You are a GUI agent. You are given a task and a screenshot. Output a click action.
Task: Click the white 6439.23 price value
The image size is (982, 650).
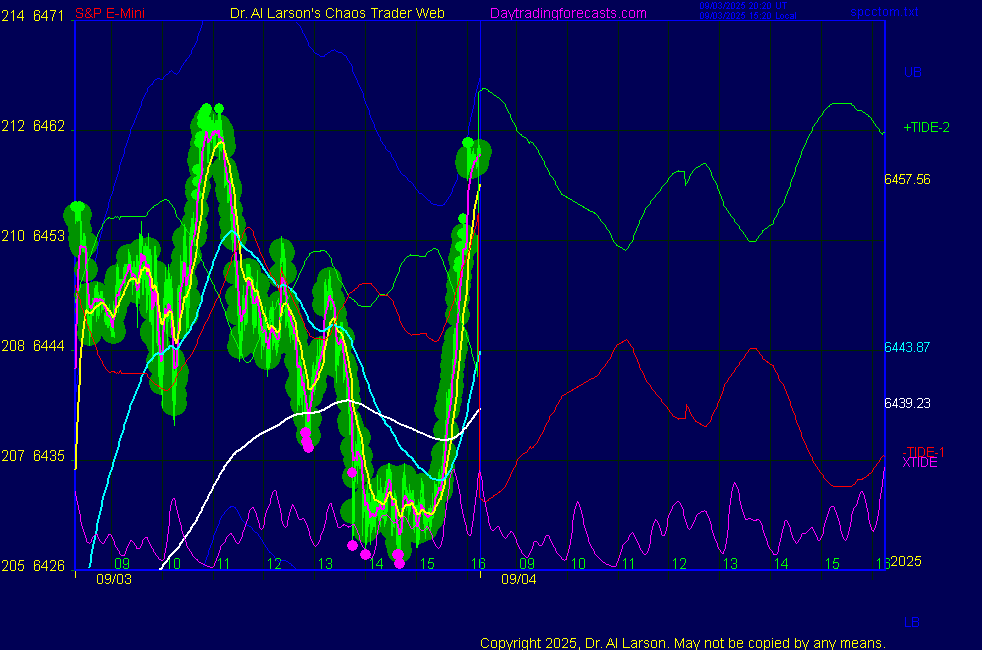[x=907, y=403]
